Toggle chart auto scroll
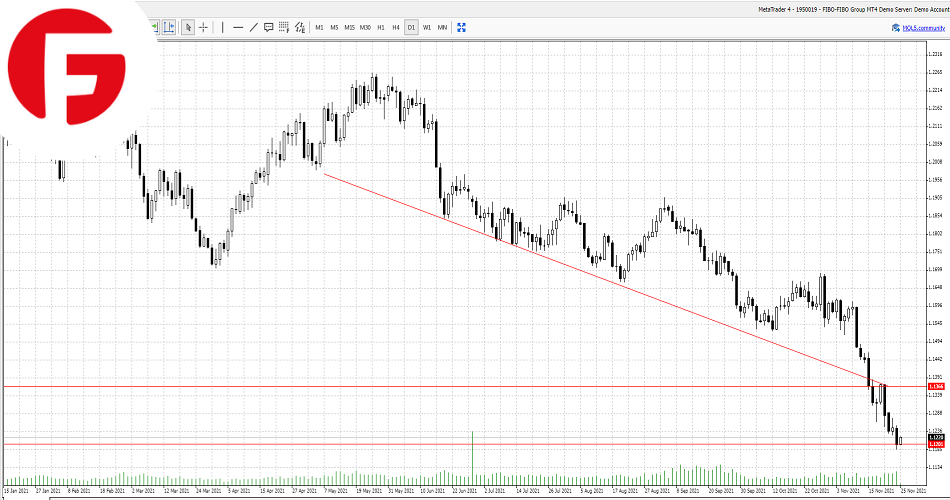The image size is (950, 500). coord(154,27)
